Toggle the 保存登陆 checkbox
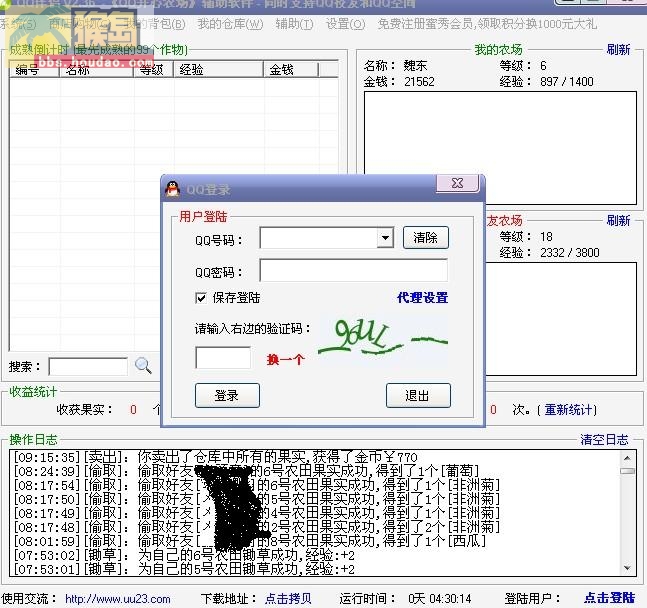647x608 pixels. pyautogui.click(x=201, y=298)
